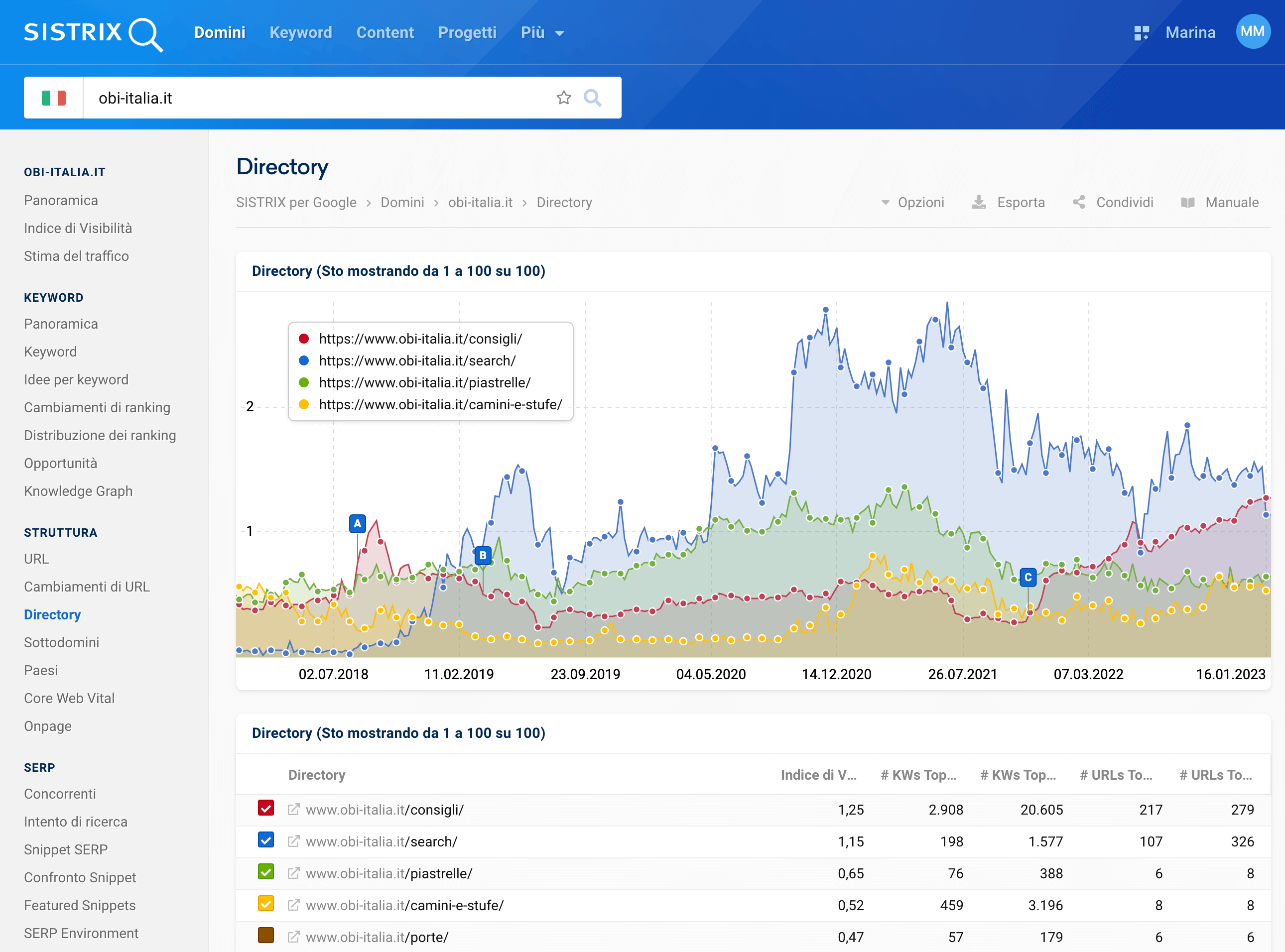Open Onpage in sidebar
The image size is (1285, 952).
click(48, 726)
